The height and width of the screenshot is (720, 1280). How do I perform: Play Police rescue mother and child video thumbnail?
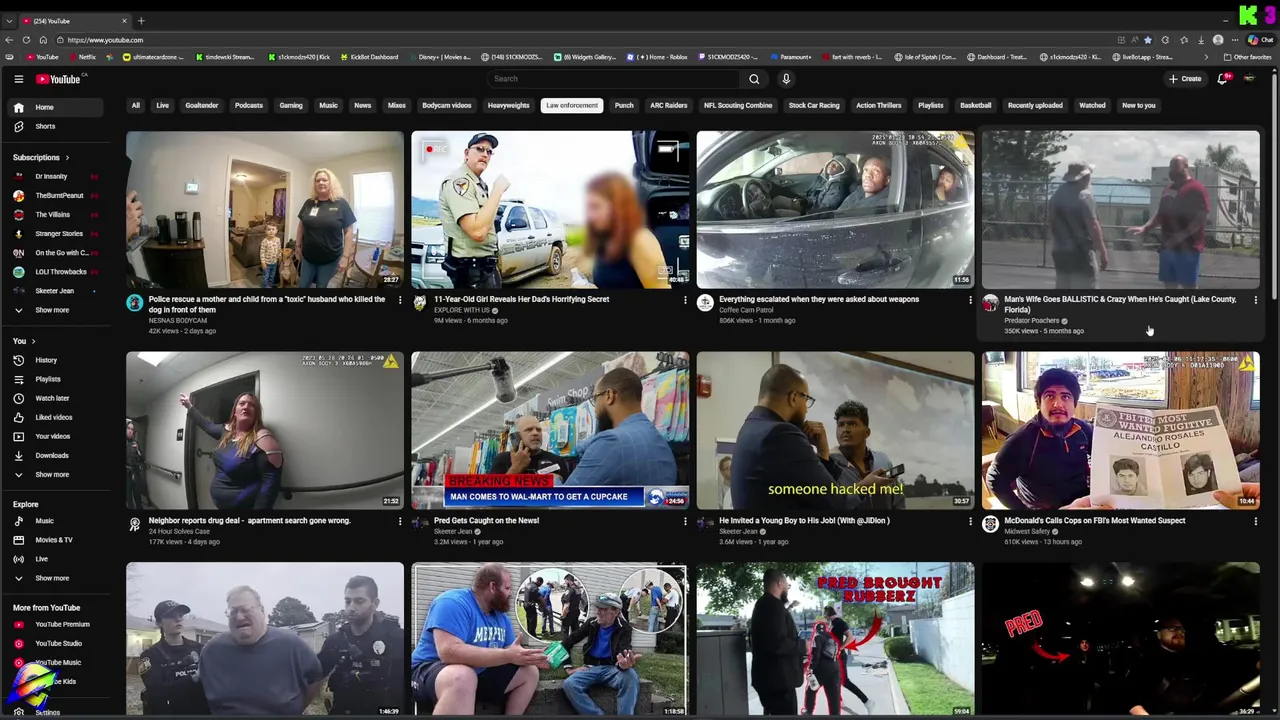pyautogui.click(x=265, y=209)
